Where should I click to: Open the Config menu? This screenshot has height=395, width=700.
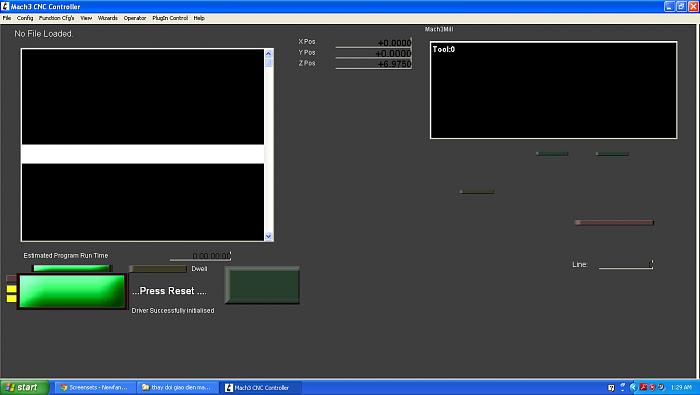pos(25,18)
